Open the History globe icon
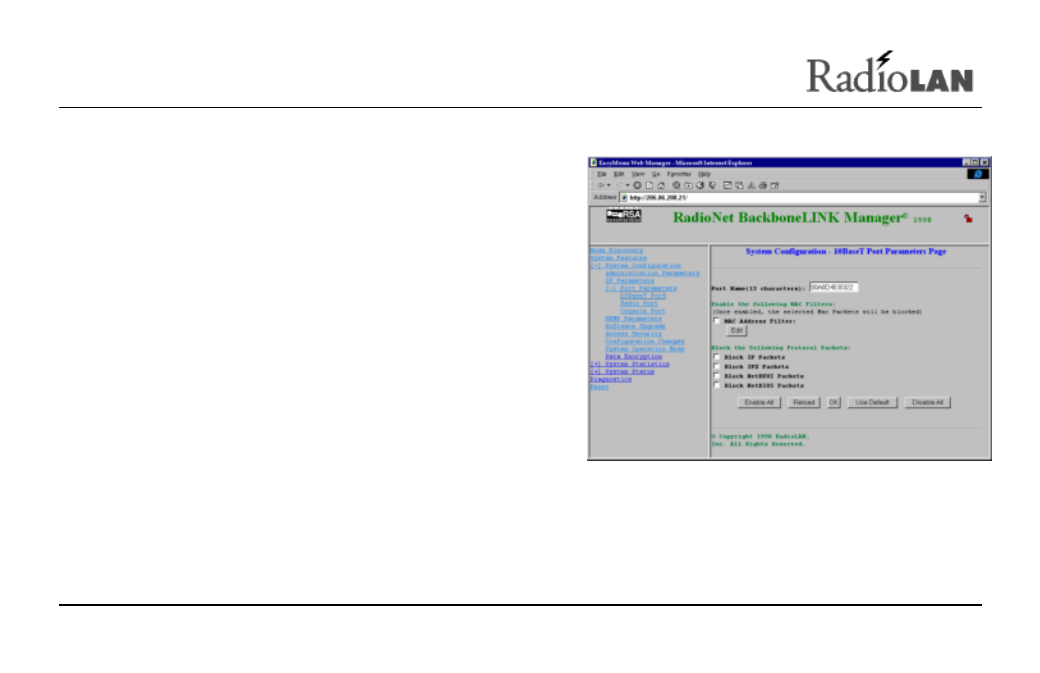The height and width of the screenshot is (673, 1040). (700, 186)
